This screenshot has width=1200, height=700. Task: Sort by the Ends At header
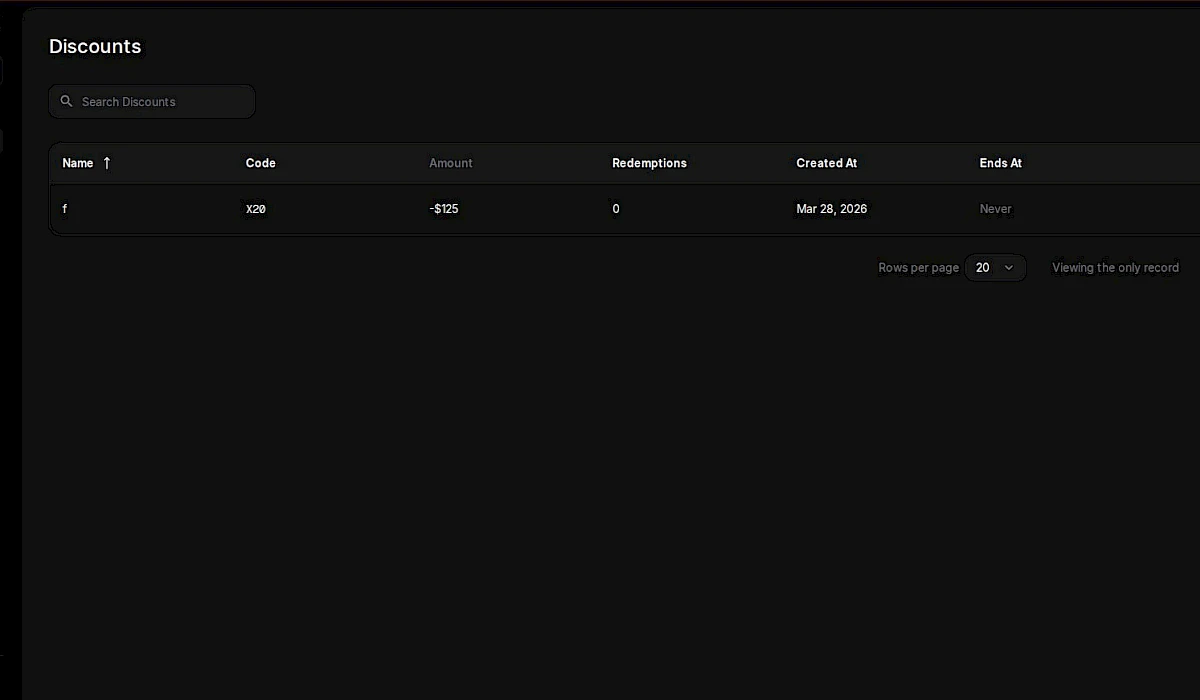[1001, 163]
